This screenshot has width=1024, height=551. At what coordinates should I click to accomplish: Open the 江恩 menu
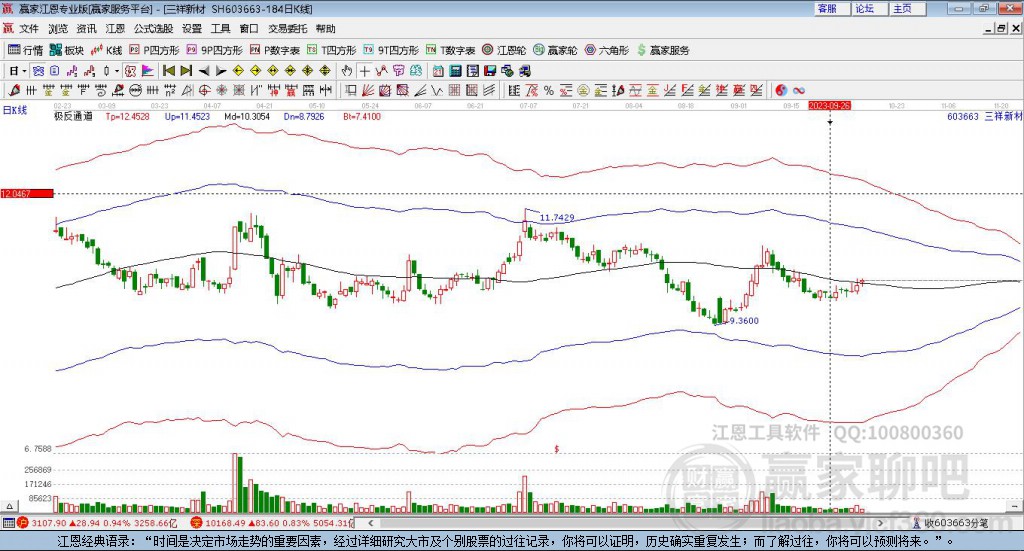tap(115, 29)
